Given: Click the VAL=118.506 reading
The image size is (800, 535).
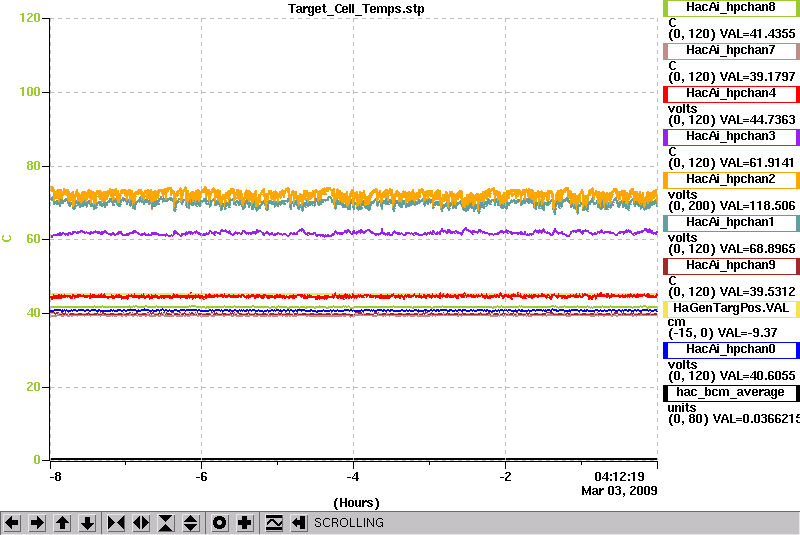Looking at the screenshot, I should 757,206.
